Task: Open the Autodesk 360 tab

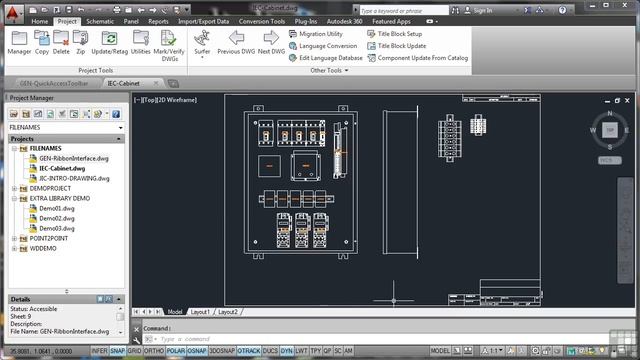Action: click(344, 21)
